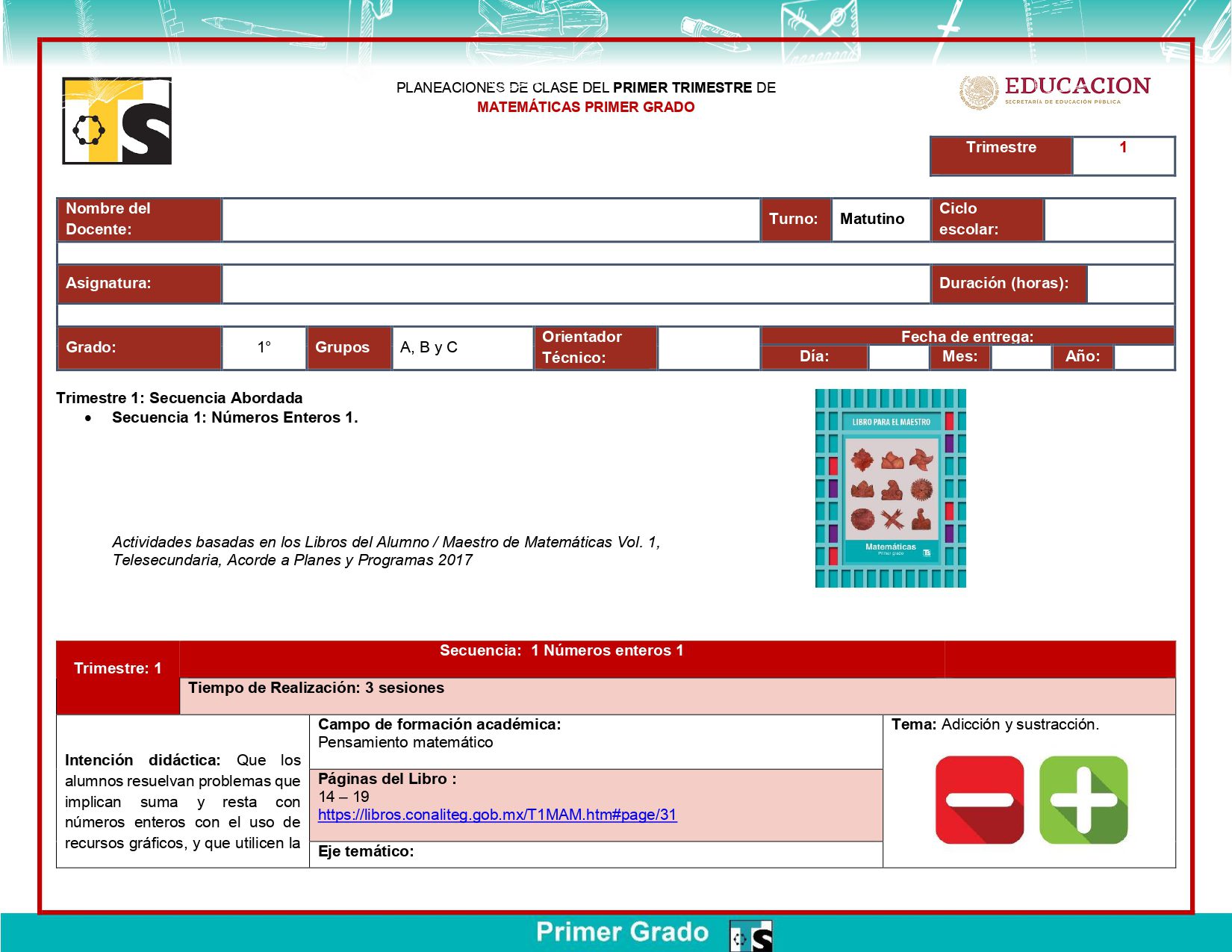Click the 'Fecha de entrega:' header

[968, 336]
